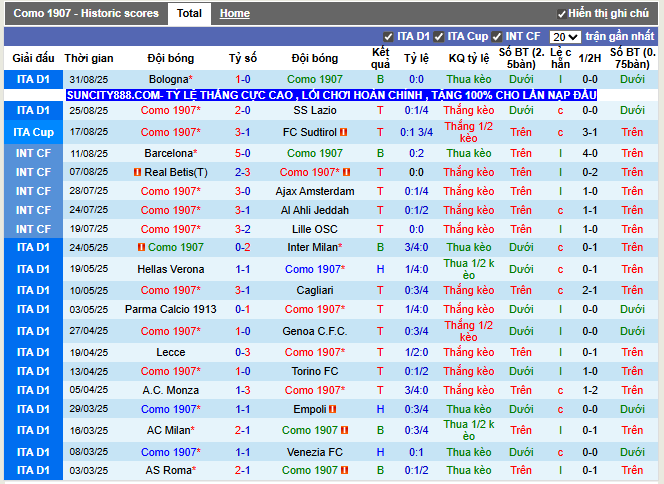Click the 'Como 1907 - Historic scores' title
Viewport: 664px width, 484px height.
pyautogui.click(x=86, y=13)
